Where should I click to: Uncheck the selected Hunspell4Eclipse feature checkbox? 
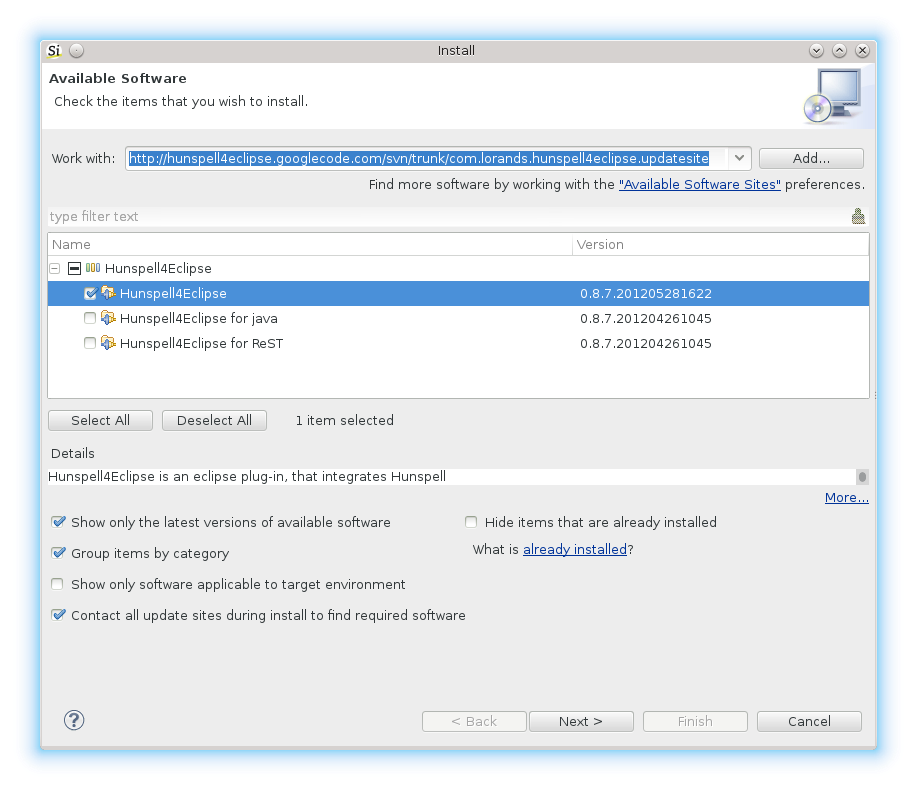pyautogui.click(x=89, y=293)
